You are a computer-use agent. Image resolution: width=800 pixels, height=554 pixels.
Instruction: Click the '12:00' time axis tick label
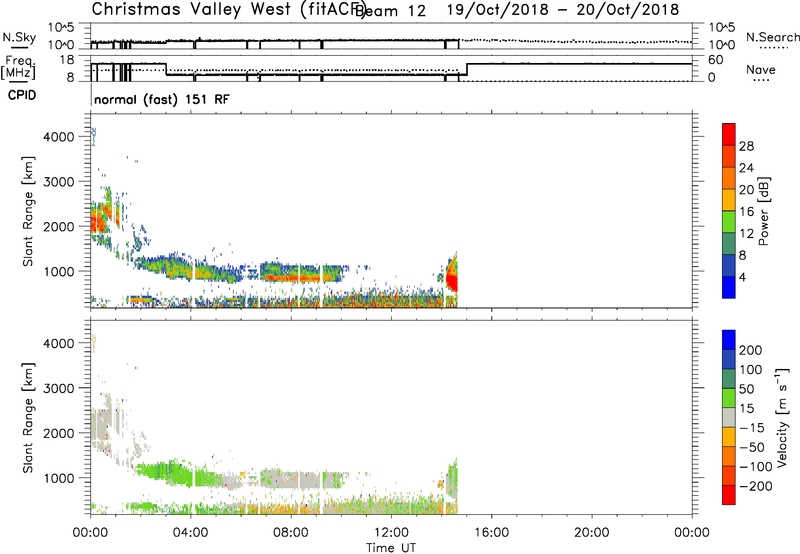pos(391,533)
